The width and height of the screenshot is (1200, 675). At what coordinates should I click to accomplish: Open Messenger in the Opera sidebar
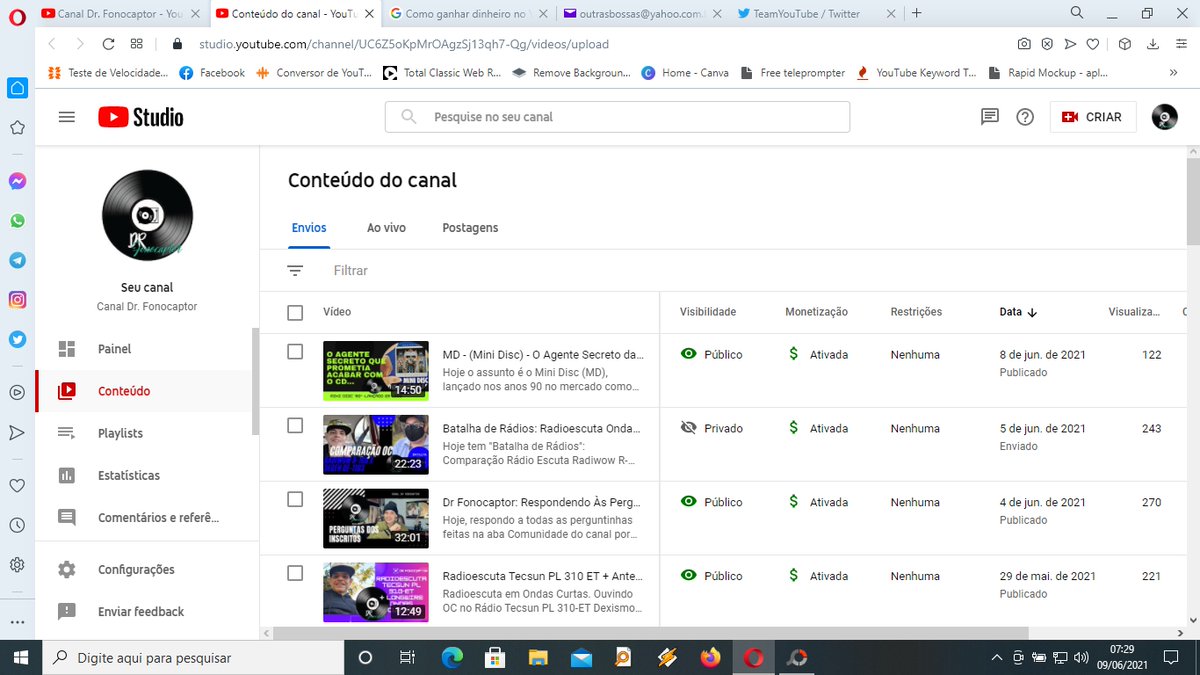[x=17, y=182]
